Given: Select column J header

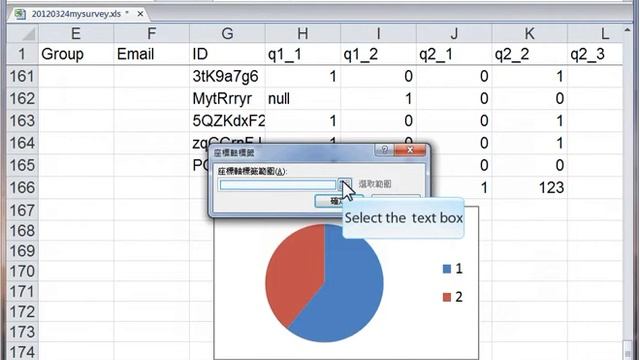Looking at the screenshot, I should (x=454, y=33).
